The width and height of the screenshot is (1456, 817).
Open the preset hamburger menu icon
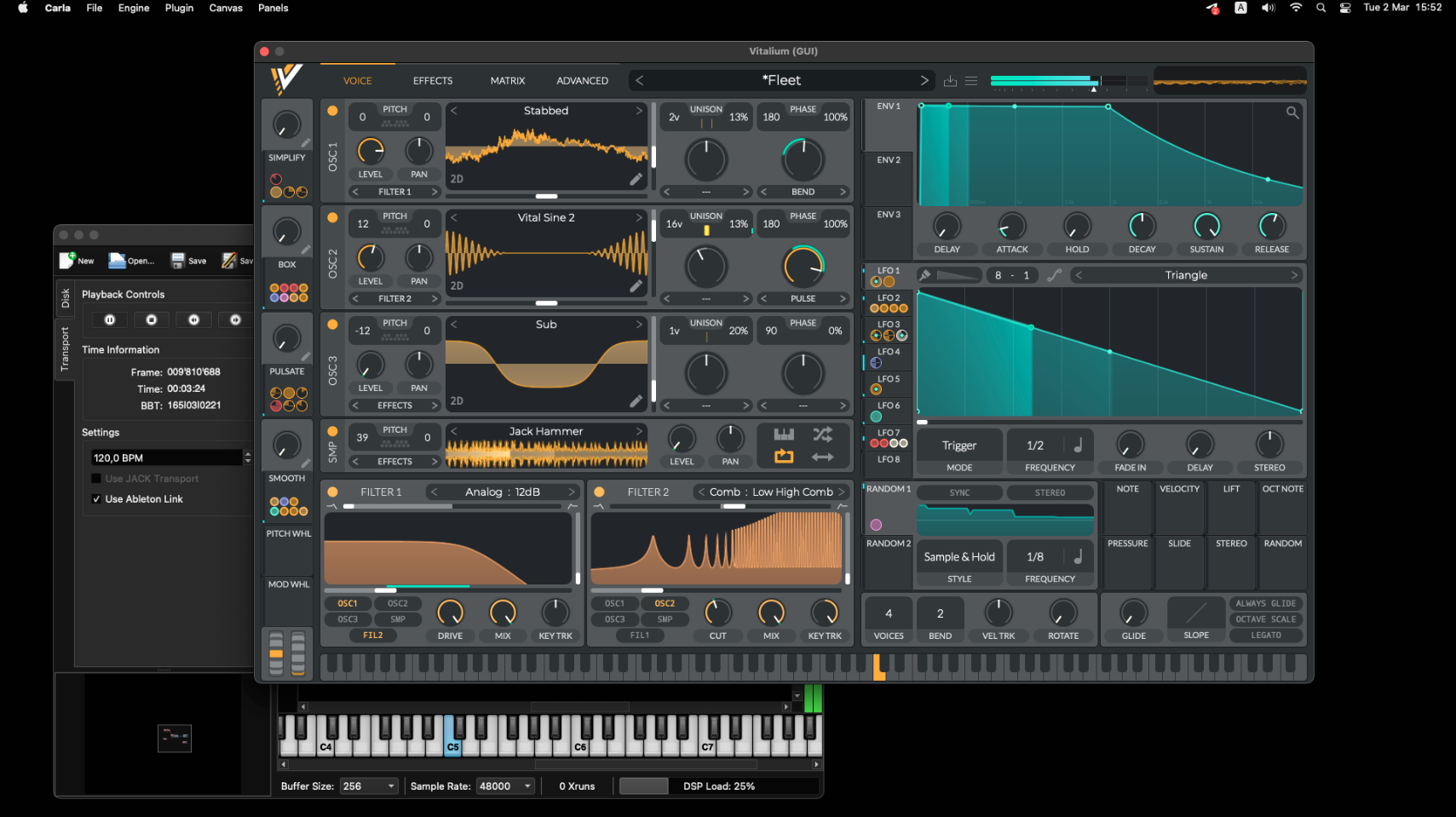[x=971, y=81]
